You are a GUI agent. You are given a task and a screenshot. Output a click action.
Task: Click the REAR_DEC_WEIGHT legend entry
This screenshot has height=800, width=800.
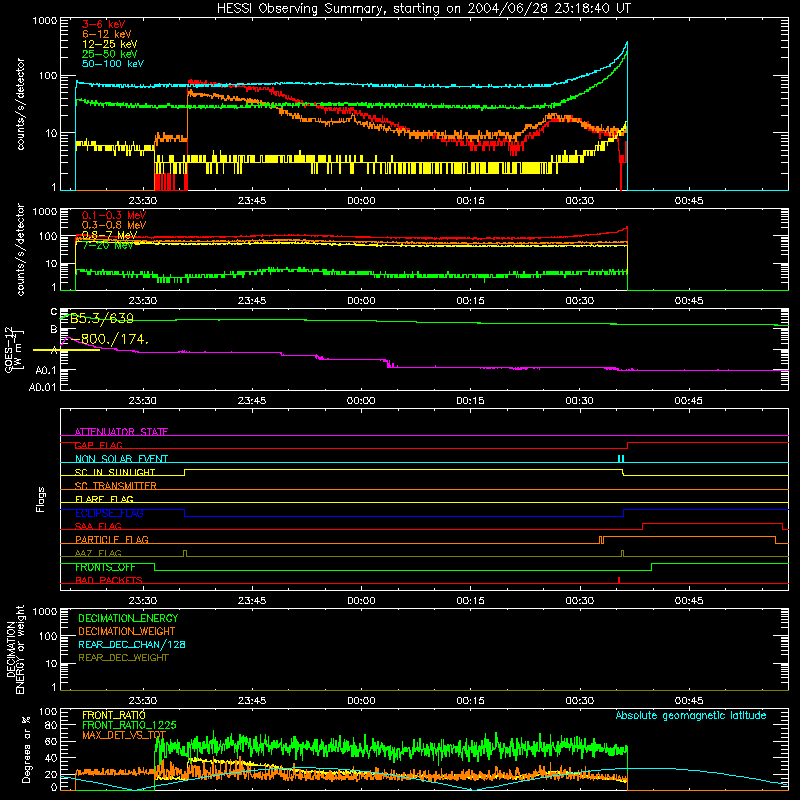123,658
